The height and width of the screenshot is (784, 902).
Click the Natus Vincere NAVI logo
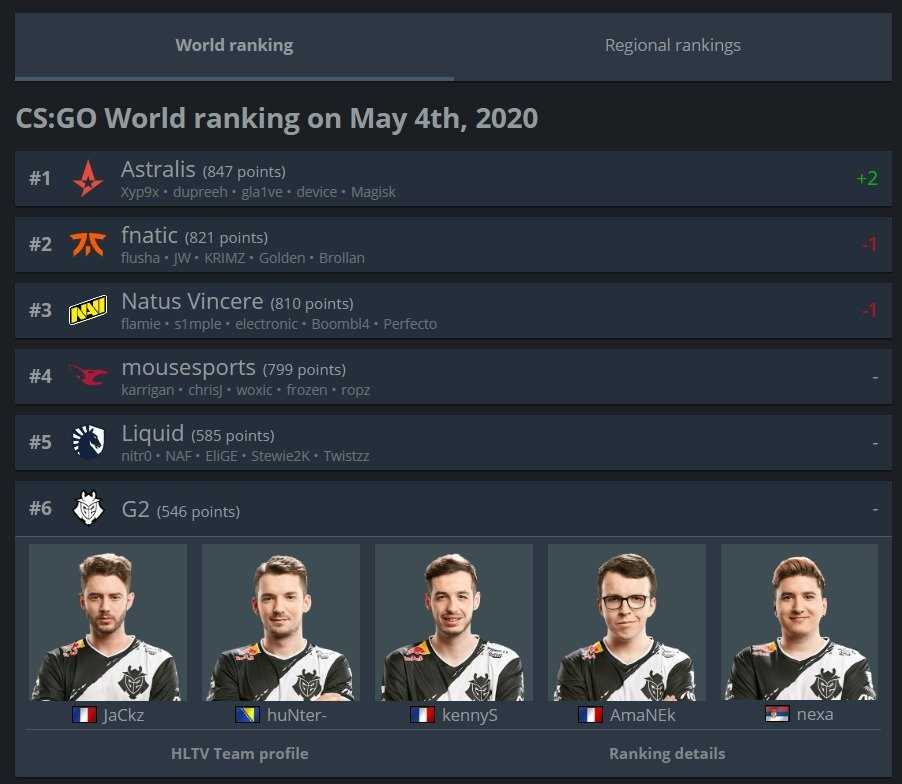(x=88, y=310)
